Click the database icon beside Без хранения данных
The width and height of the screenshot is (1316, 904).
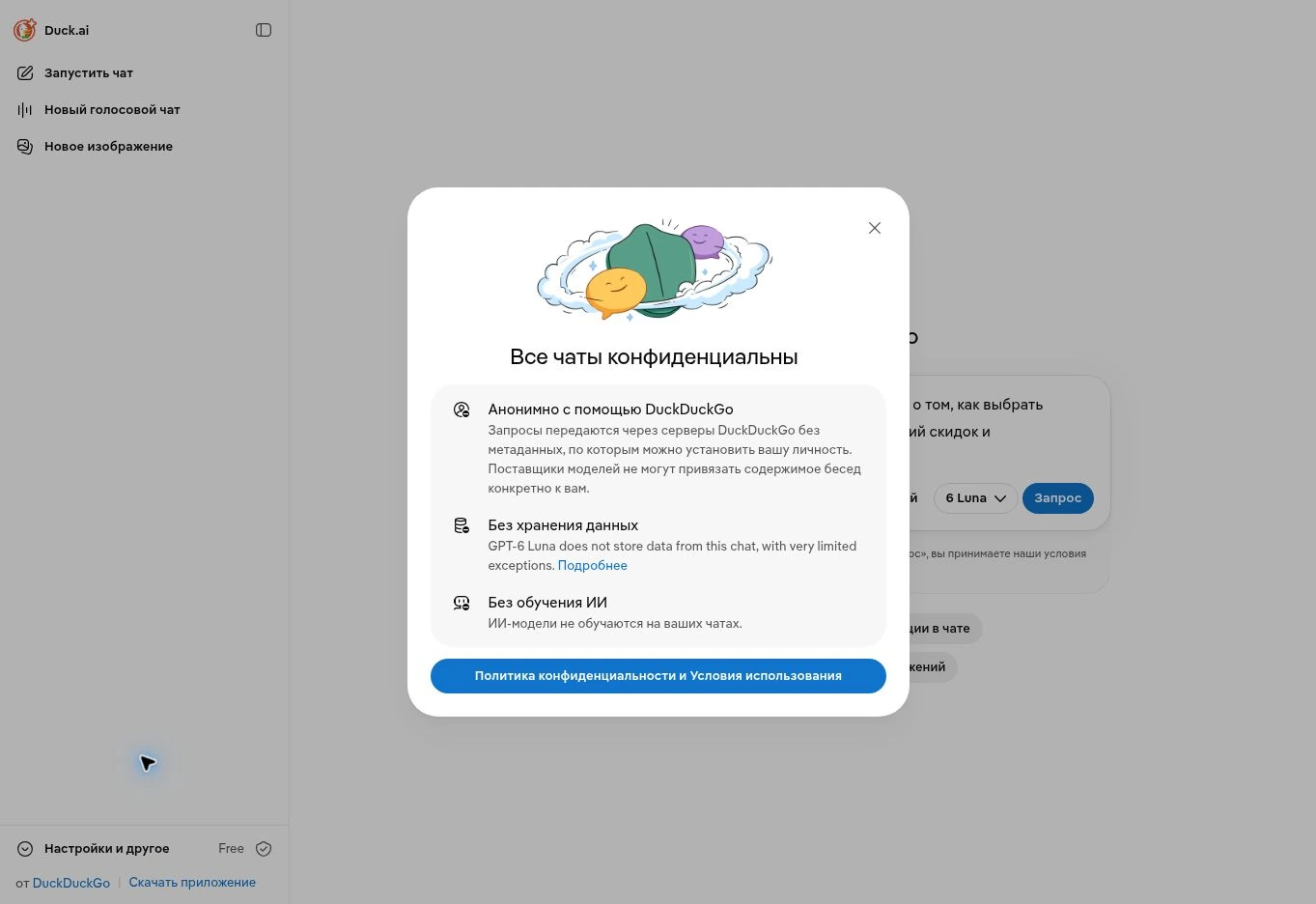462,525
